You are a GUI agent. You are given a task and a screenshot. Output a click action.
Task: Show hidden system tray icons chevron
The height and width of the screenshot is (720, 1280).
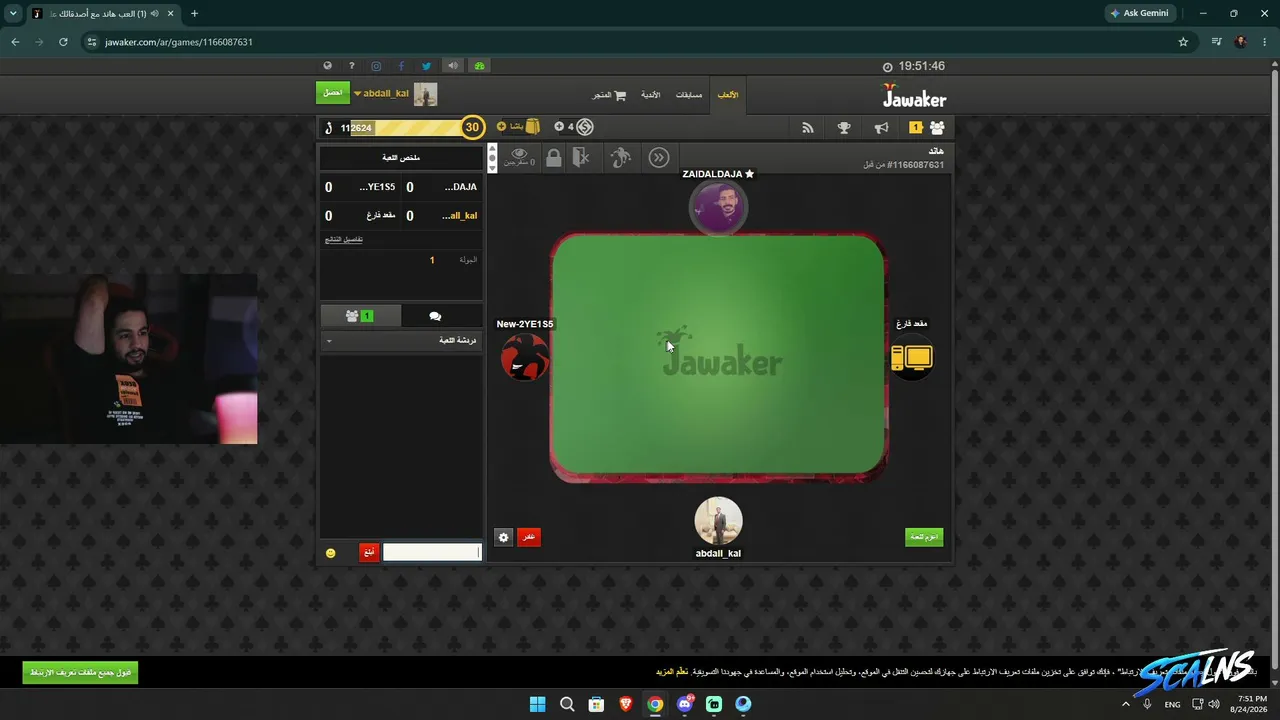pos(1125,704)
